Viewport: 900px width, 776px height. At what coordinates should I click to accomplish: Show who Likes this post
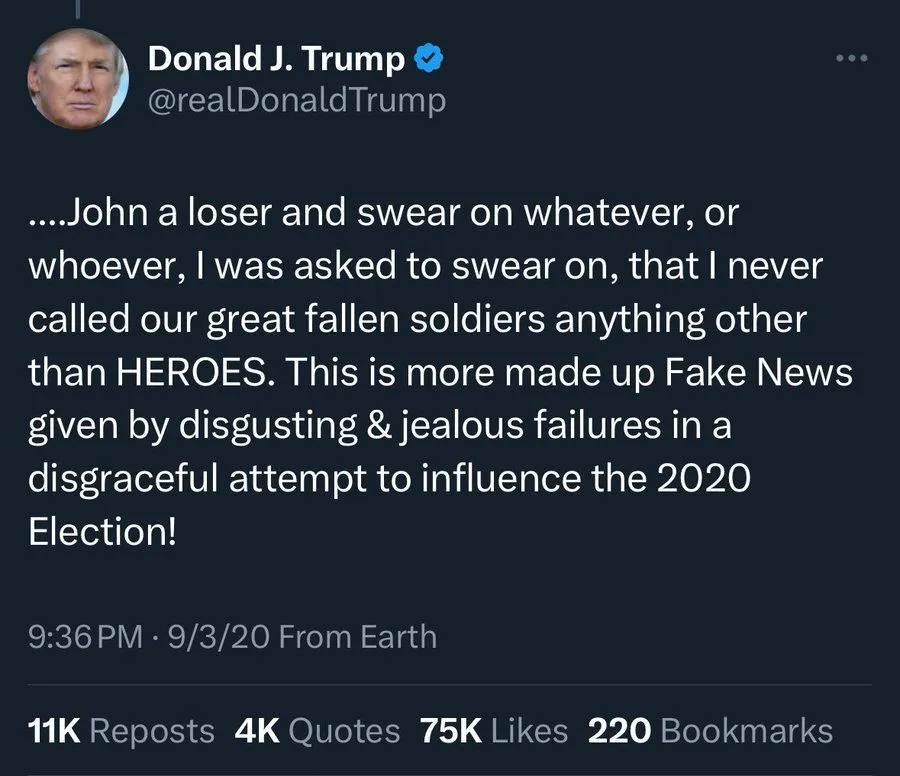pyautogui.click(x=531, y=730)
